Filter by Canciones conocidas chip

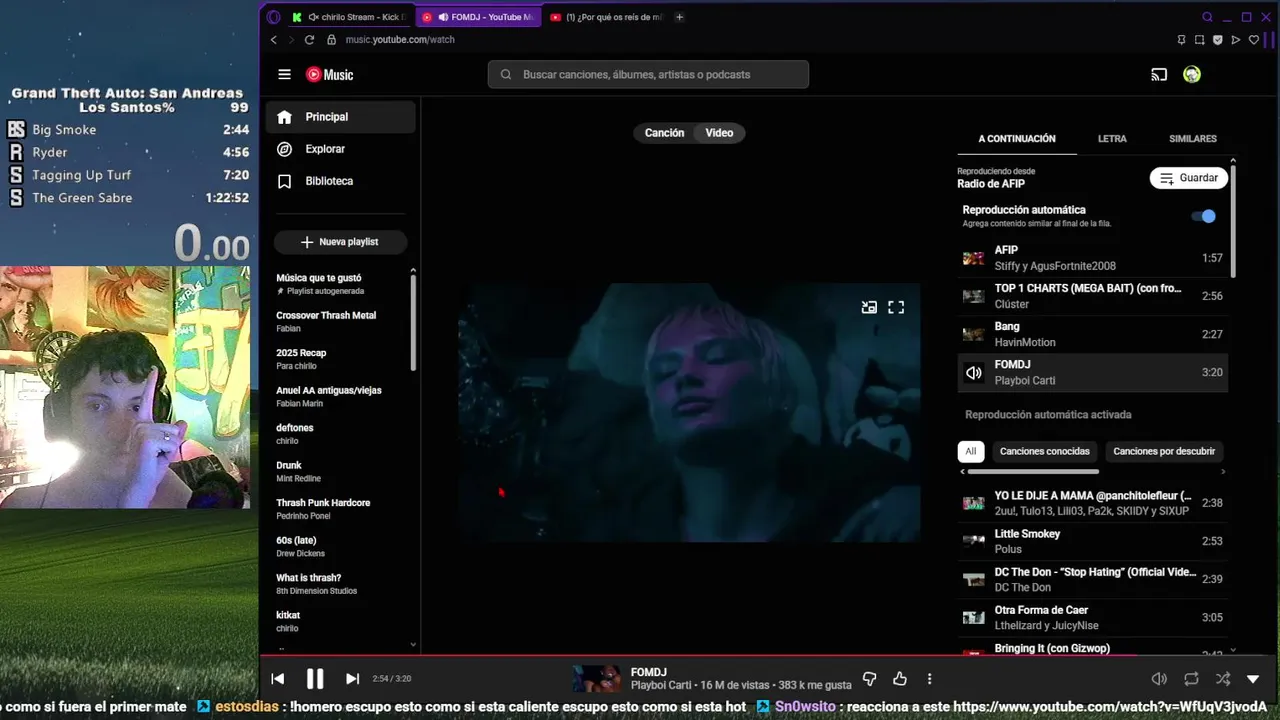[x=1044, y=451]
